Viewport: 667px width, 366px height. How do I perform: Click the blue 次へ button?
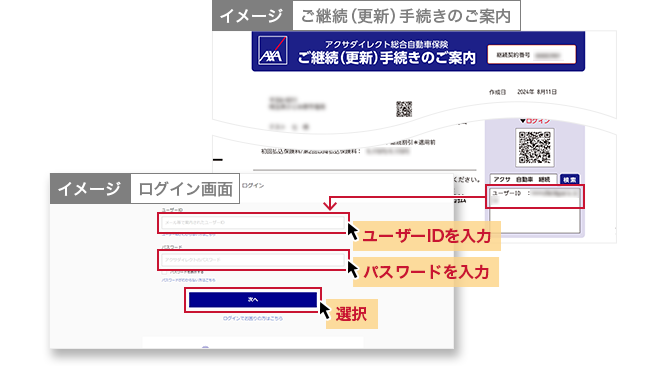point(253,300)
